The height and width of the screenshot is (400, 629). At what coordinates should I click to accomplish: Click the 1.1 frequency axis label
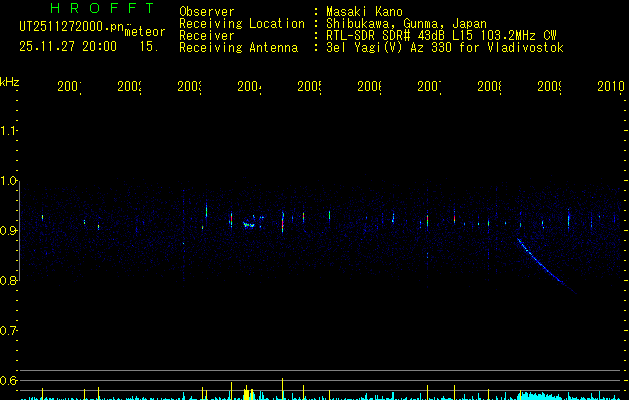coord(8,130)
